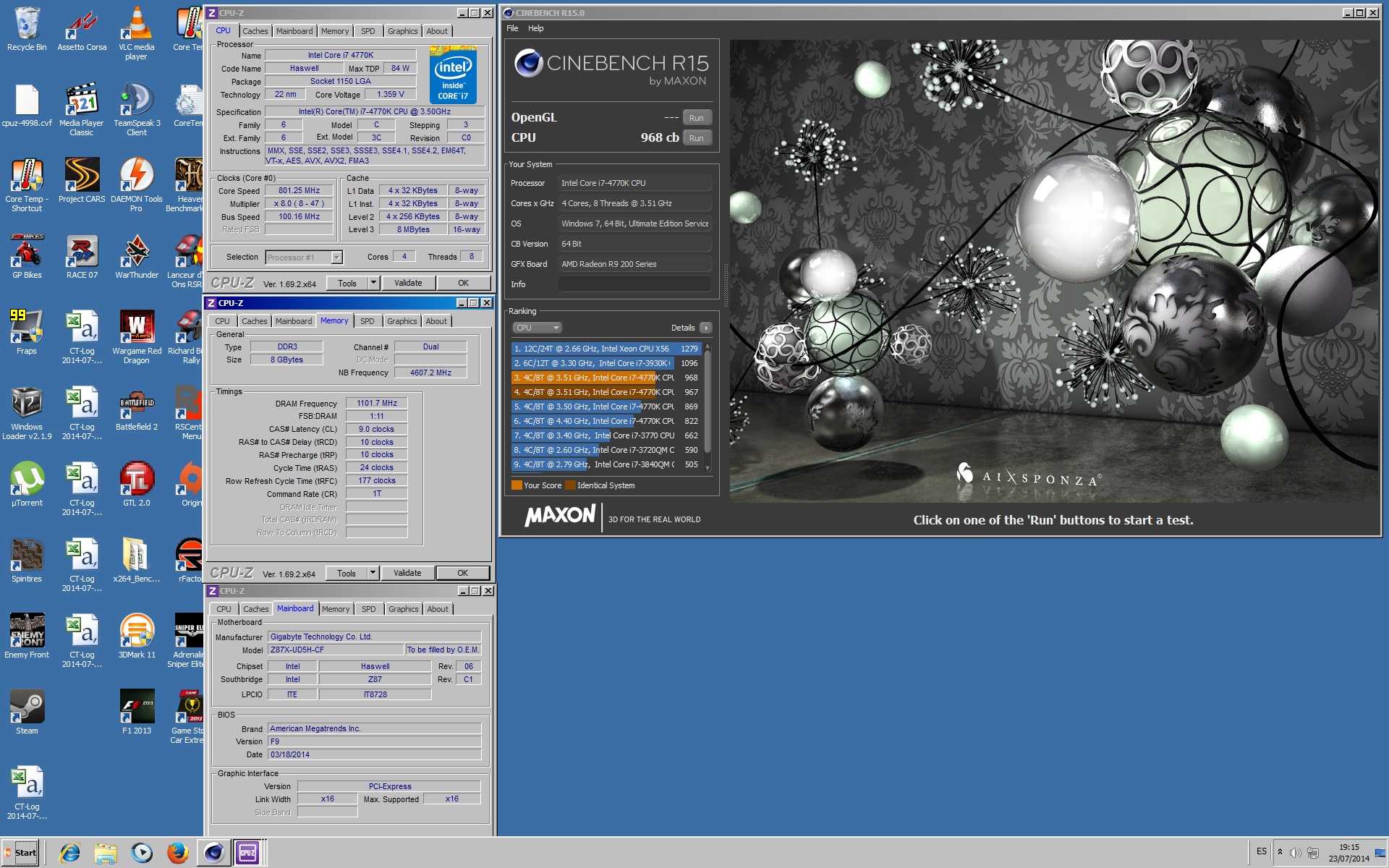Expand the Tools dropdown arrow in the top CPU-Z window
This screenshot has width=1389, height=868.
click(x=374, y=283)
